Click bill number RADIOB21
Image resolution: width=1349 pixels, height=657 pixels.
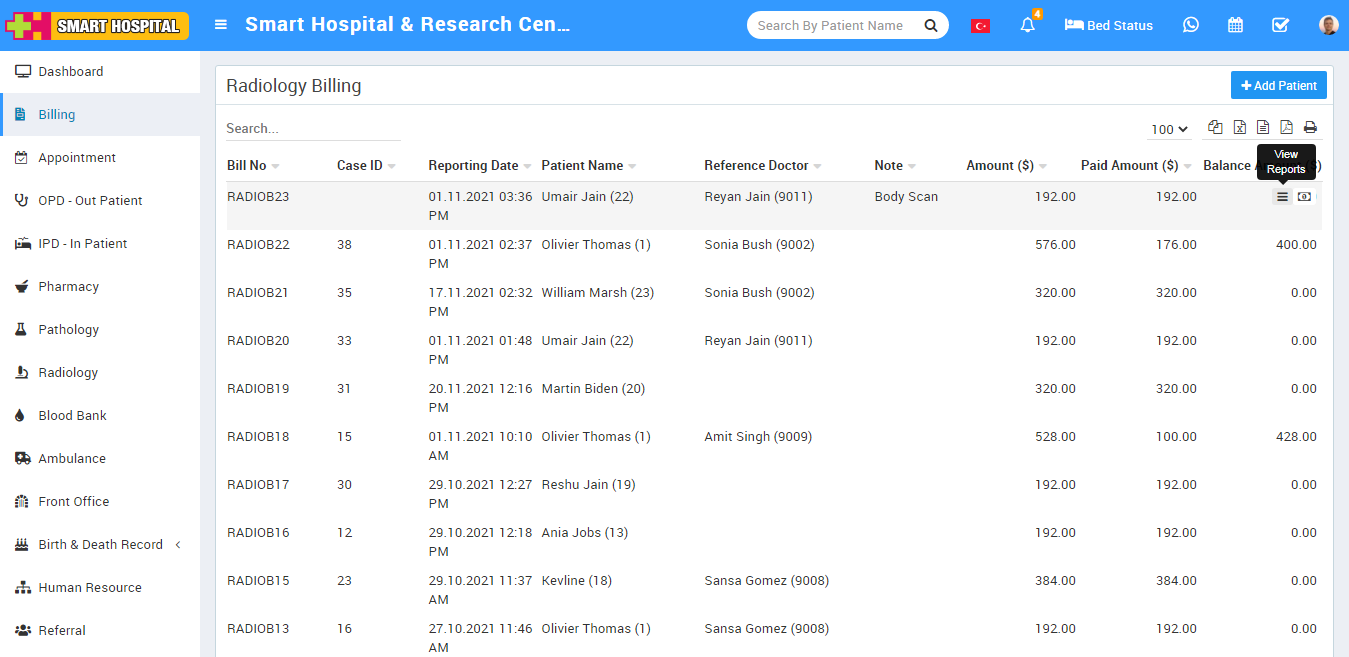[258, 293]
